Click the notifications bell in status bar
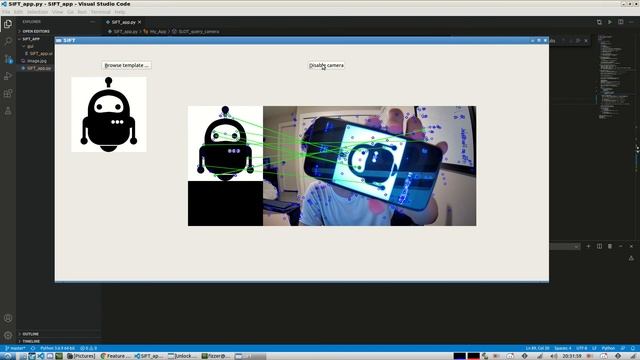640x360 pixels. pyautogui.click(x=633, y=348)
